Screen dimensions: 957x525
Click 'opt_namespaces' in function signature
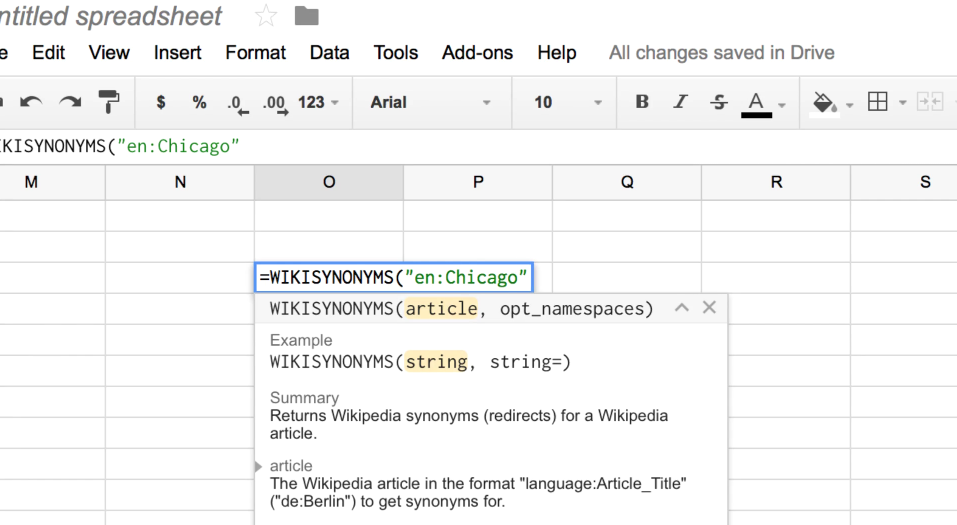[x=571, y=310]
